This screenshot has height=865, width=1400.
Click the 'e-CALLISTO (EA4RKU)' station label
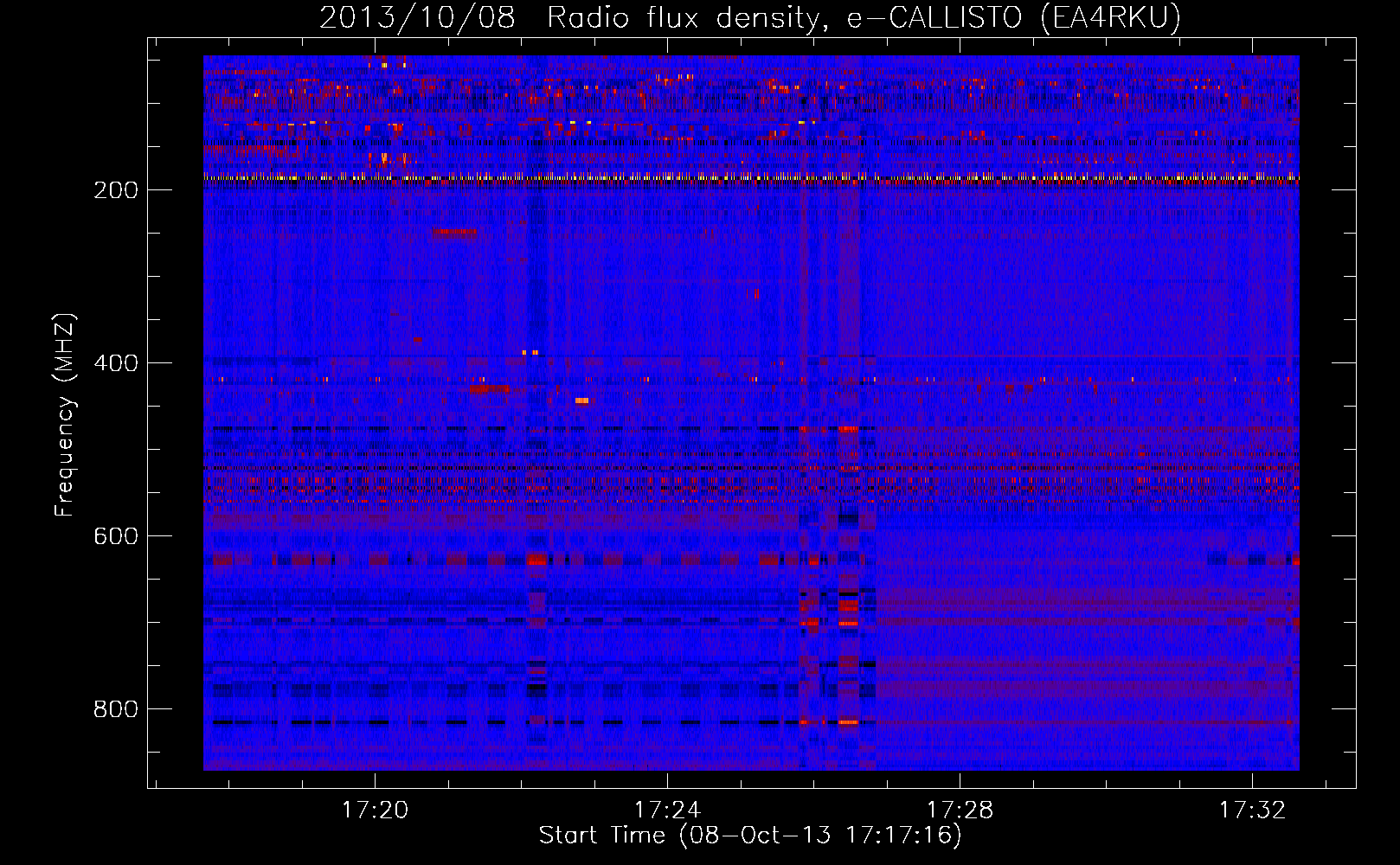pos(1013,18)
